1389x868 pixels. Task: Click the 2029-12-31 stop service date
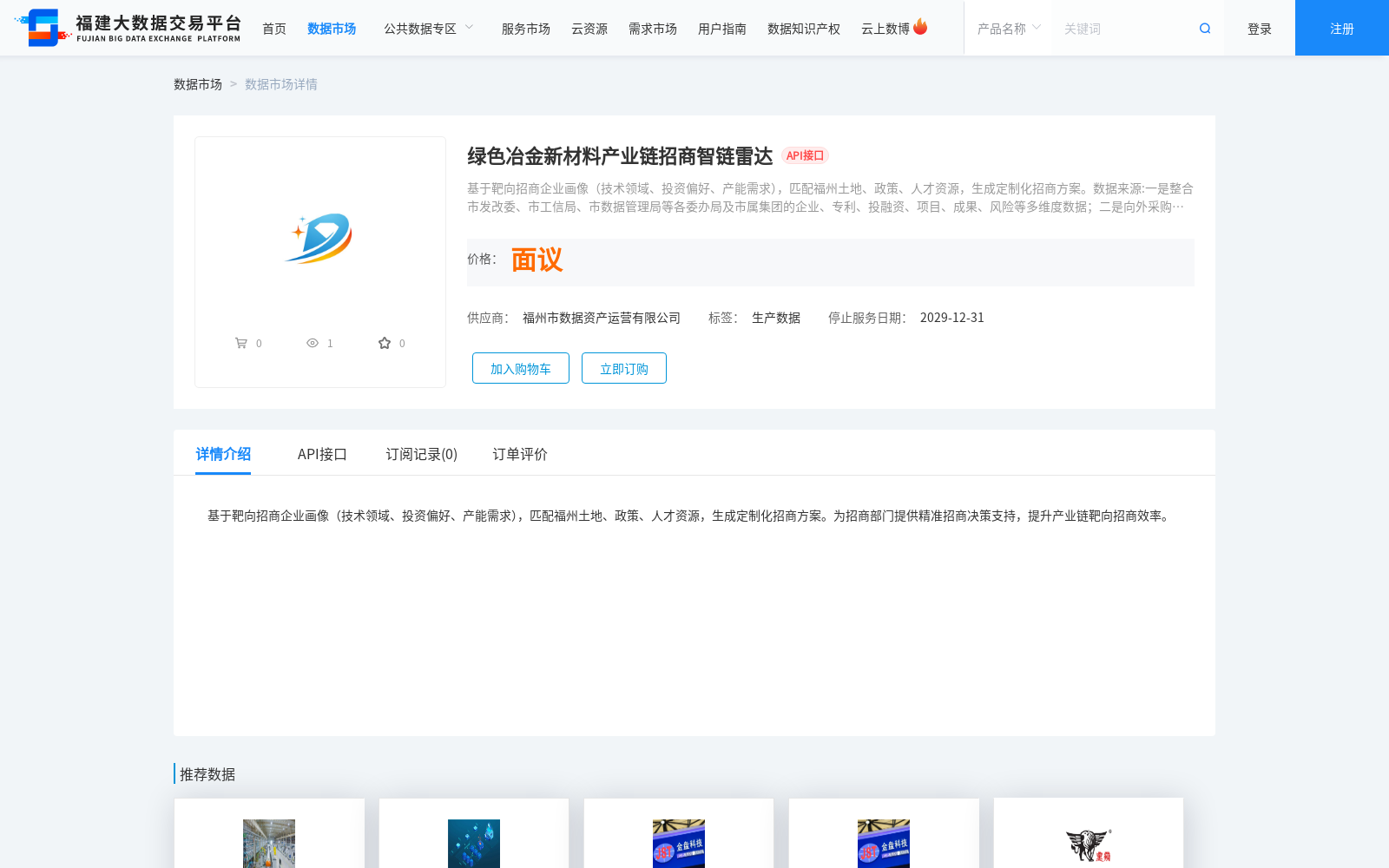pos(952,318)
